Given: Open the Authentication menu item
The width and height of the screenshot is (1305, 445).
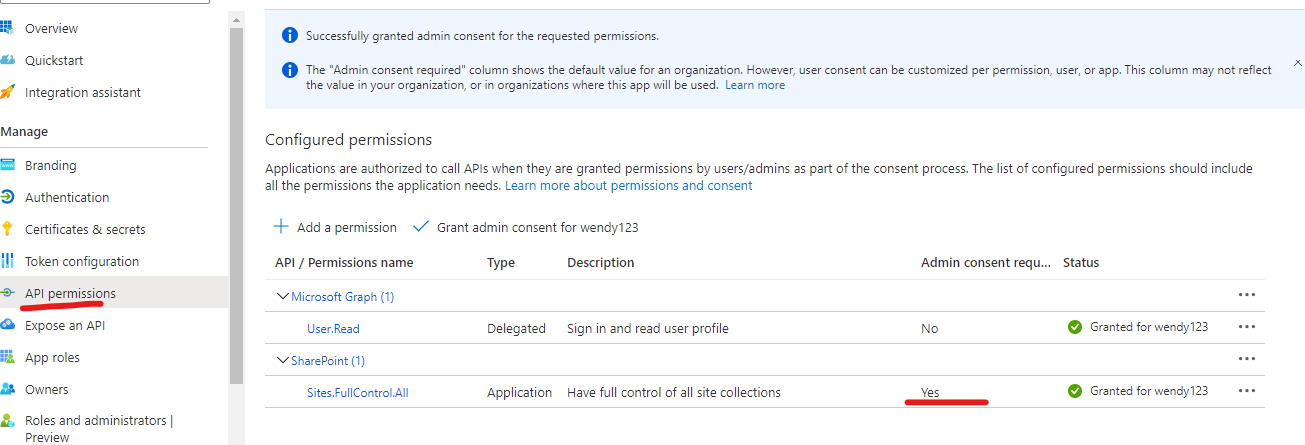Looking at the screenshot, I should pos(67,197).
